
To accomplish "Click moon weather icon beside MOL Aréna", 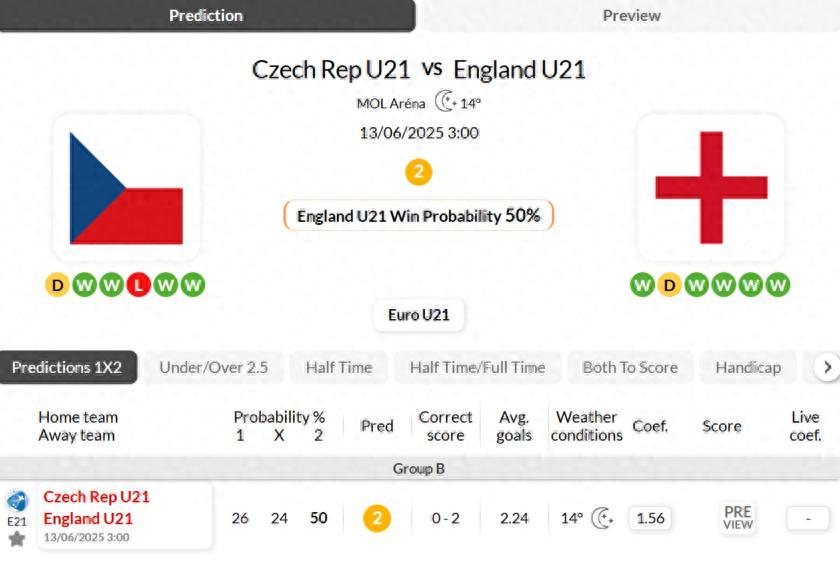I will (x=445, y=102).
